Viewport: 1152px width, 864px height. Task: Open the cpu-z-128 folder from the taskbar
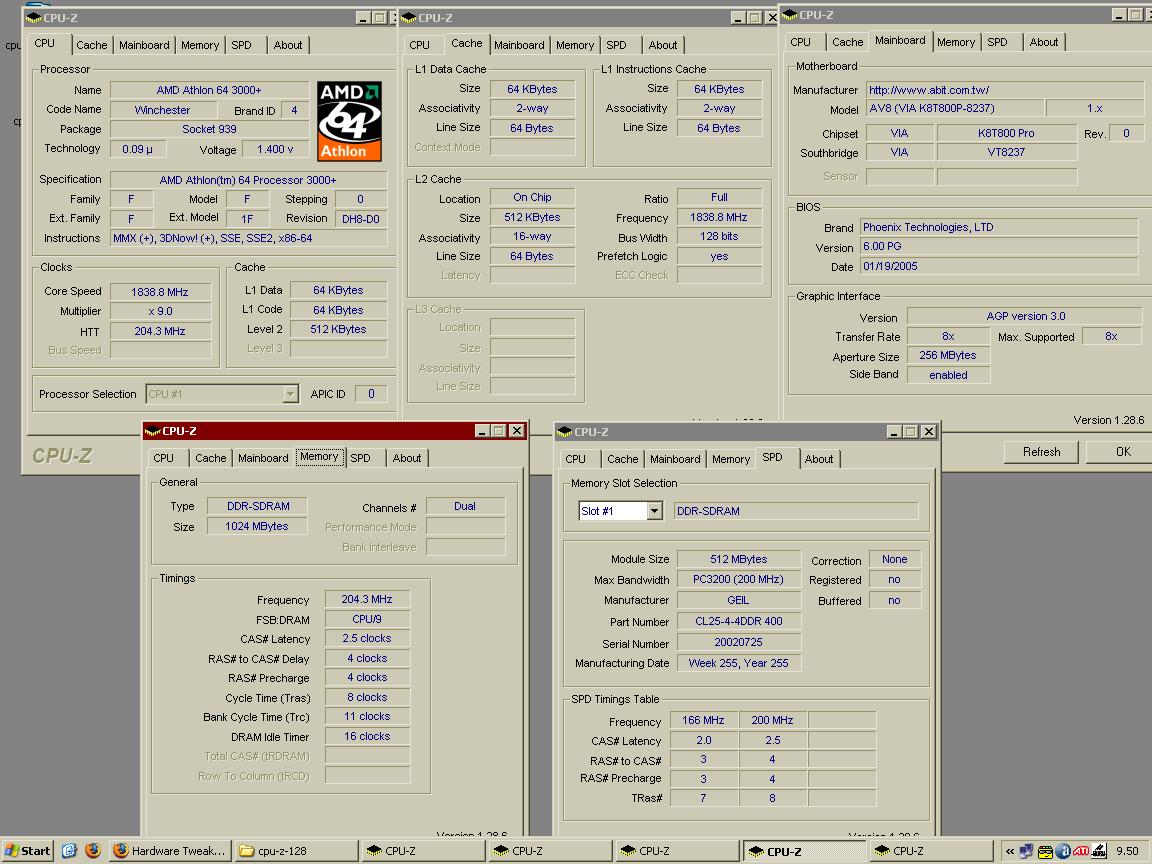(x=298, y=851)
